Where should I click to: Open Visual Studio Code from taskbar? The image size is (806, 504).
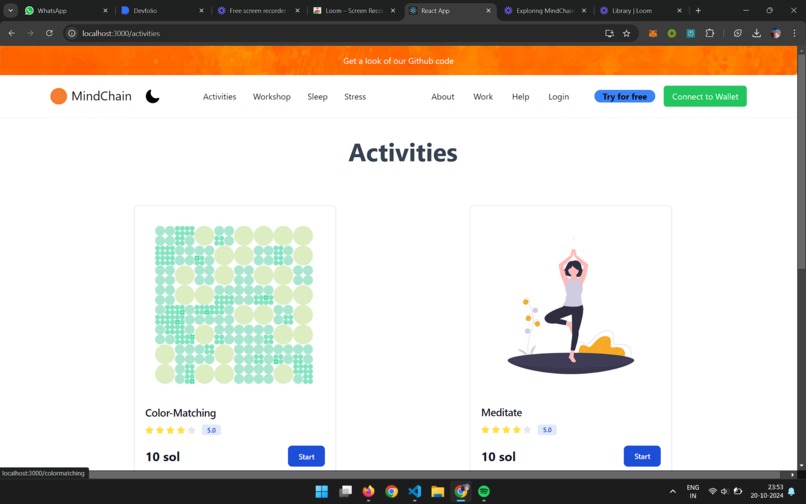tap(414, 492)
